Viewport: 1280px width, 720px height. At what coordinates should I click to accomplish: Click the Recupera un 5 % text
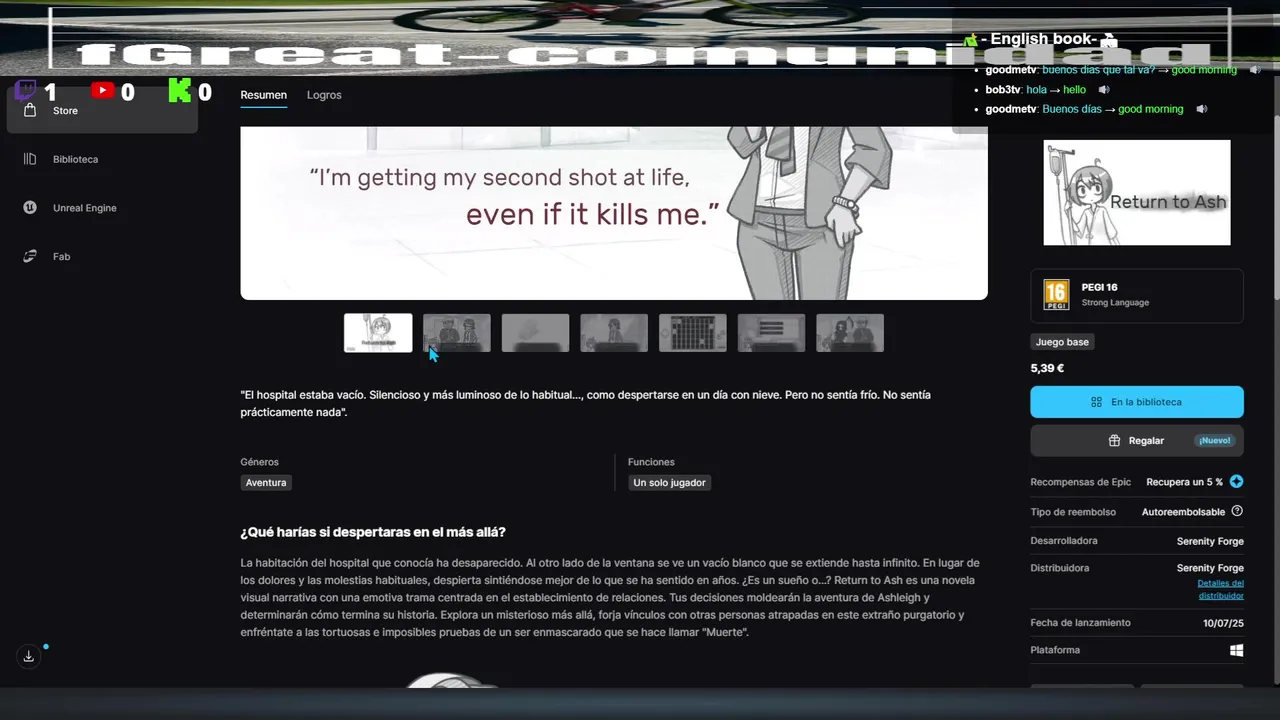1184,482
